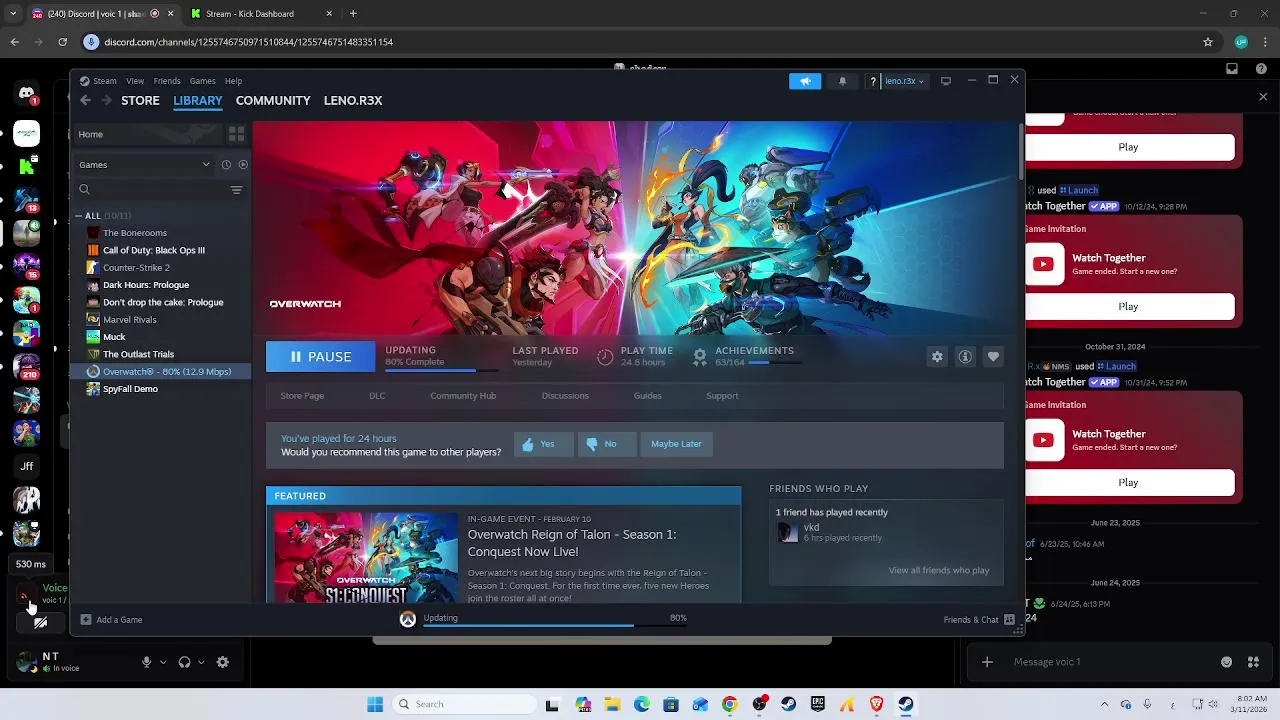Open Steam announcements megaphone button
The image size is (1280, 720).
tap(805, 81)
